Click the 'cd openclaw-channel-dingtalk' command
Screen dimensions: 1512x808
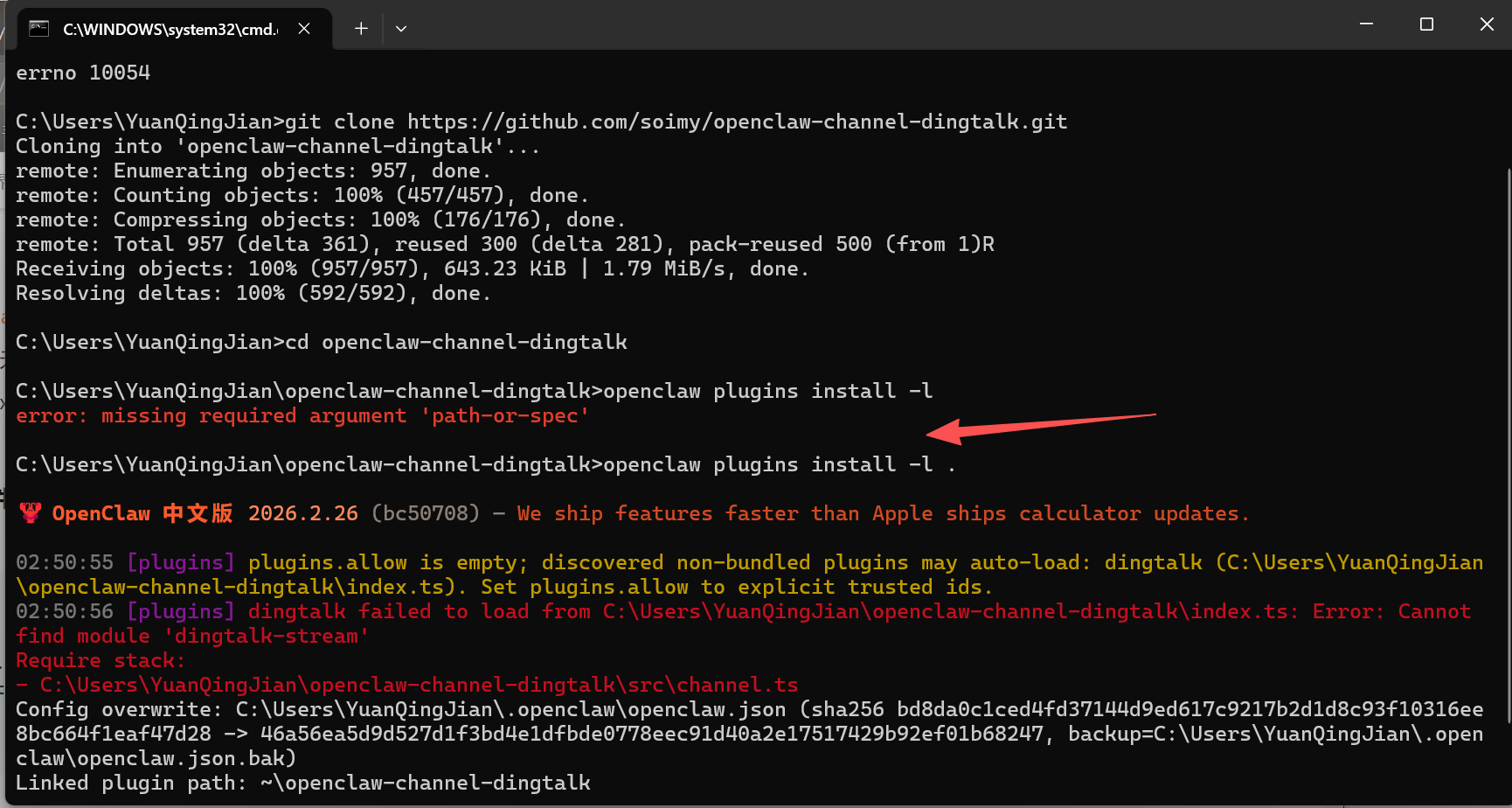455,342
